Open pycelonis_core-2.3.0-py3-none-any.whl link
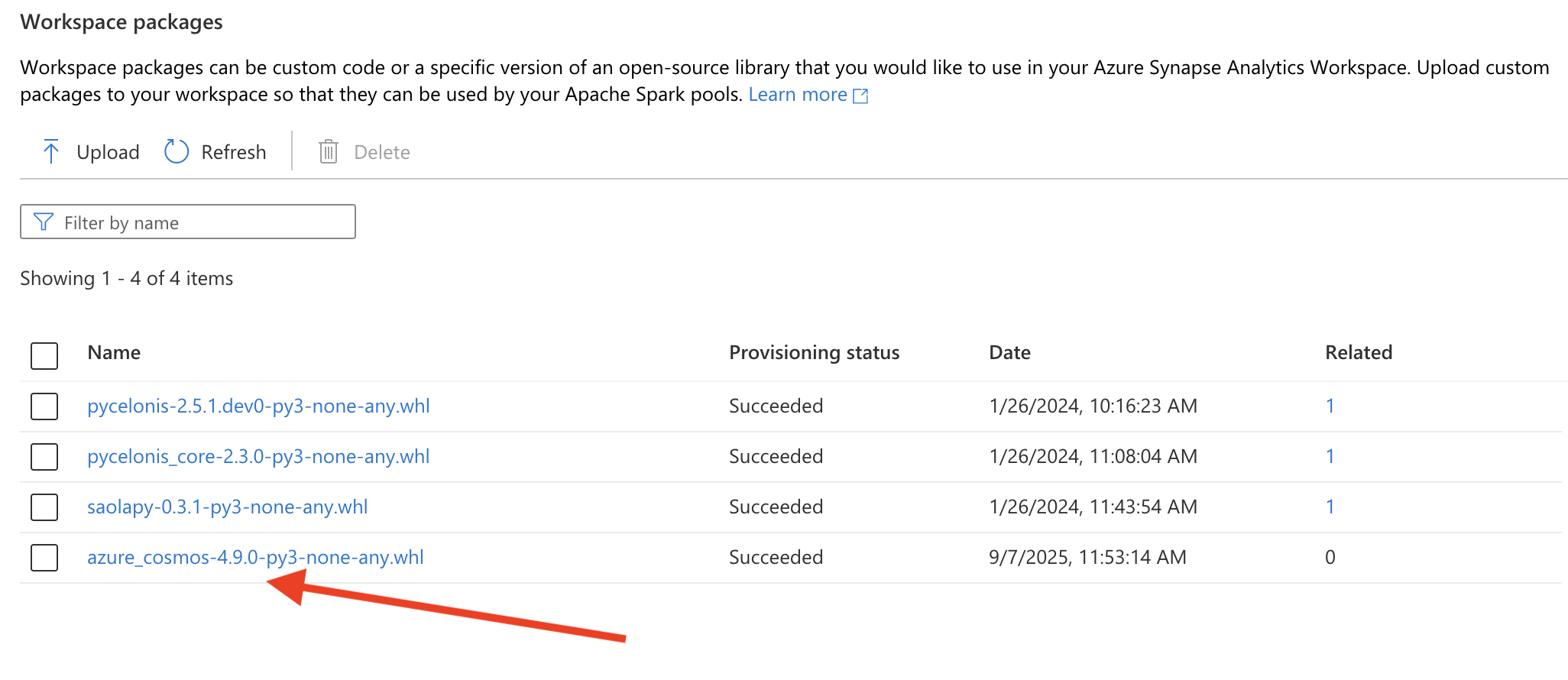Screen dimensions: 1568x680 click(x=258, y=457)
